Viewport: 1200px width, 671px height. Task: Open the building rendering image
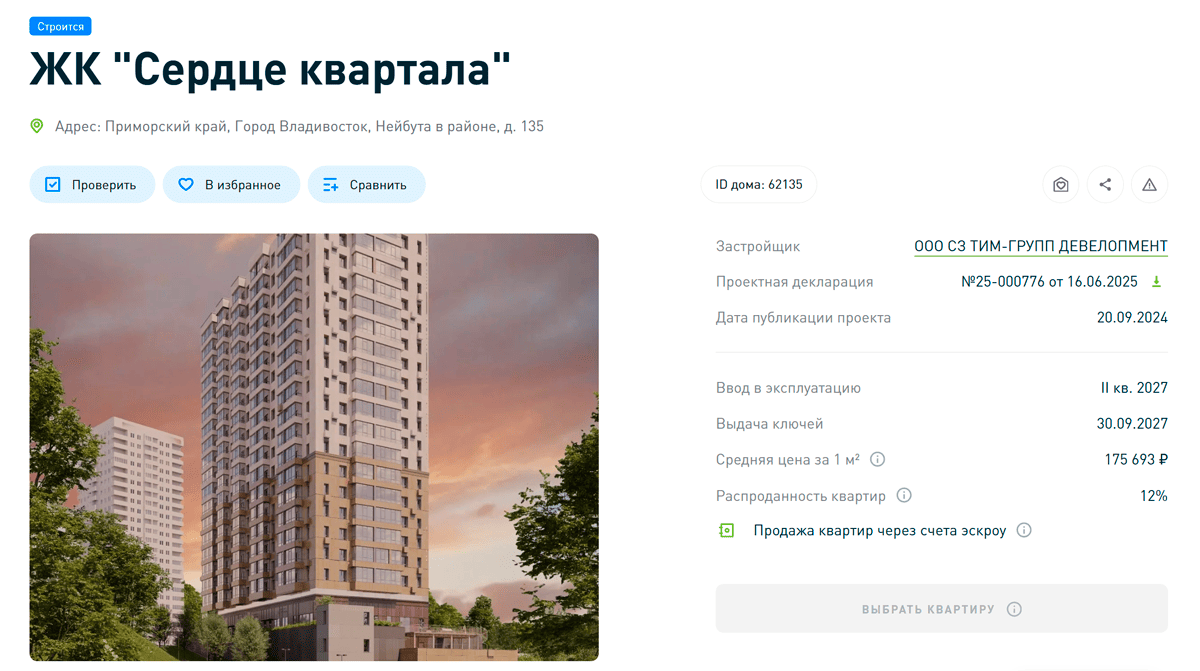(x=314, y=447)
